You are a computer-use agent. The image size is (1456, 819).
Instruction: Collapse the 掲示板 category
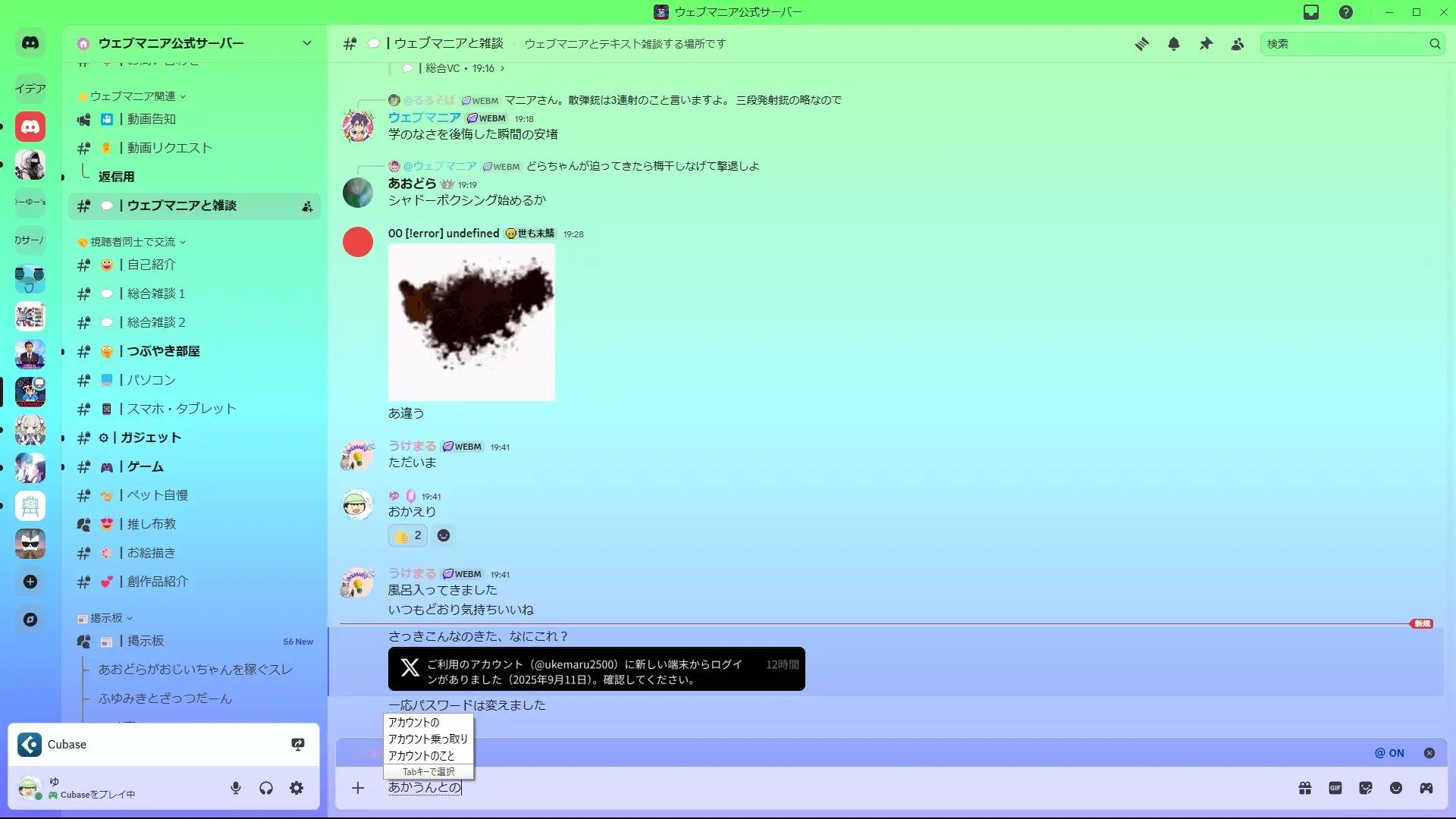(106, 618)
